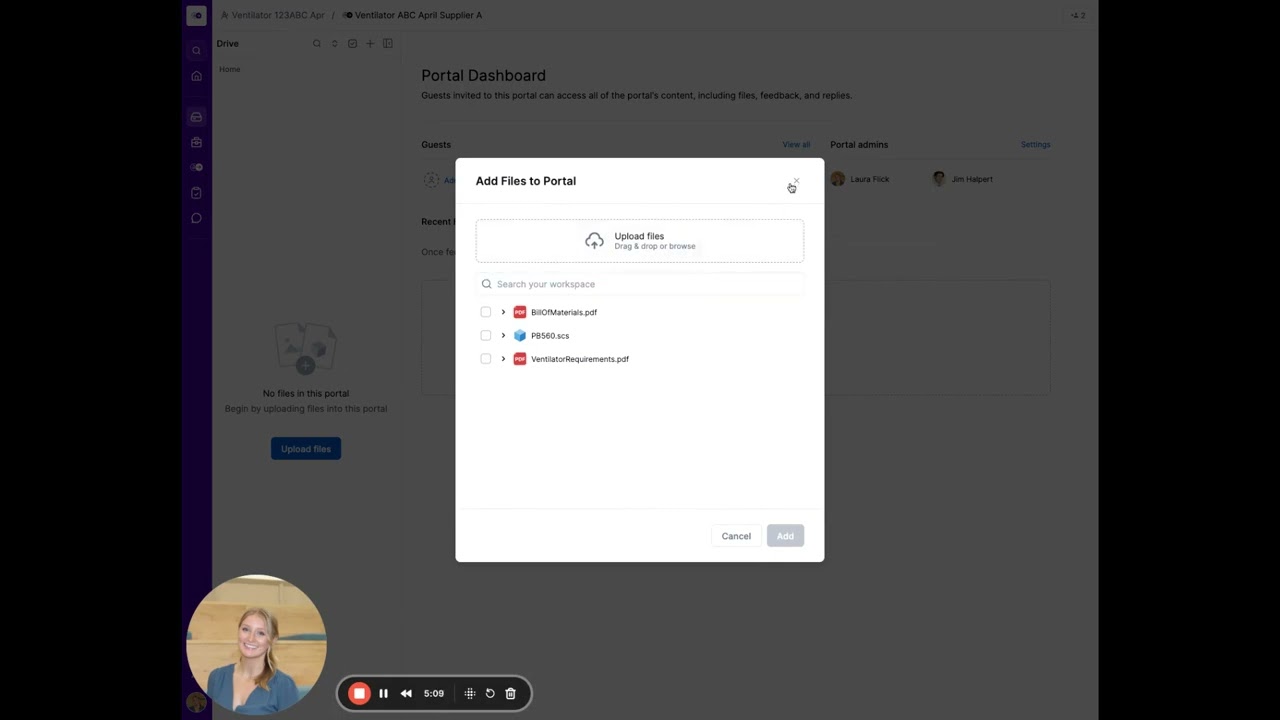Viewport: 1280px width, 720px height.
Task: Click the Upload files drop zone
Action: [x=640, y=241]
